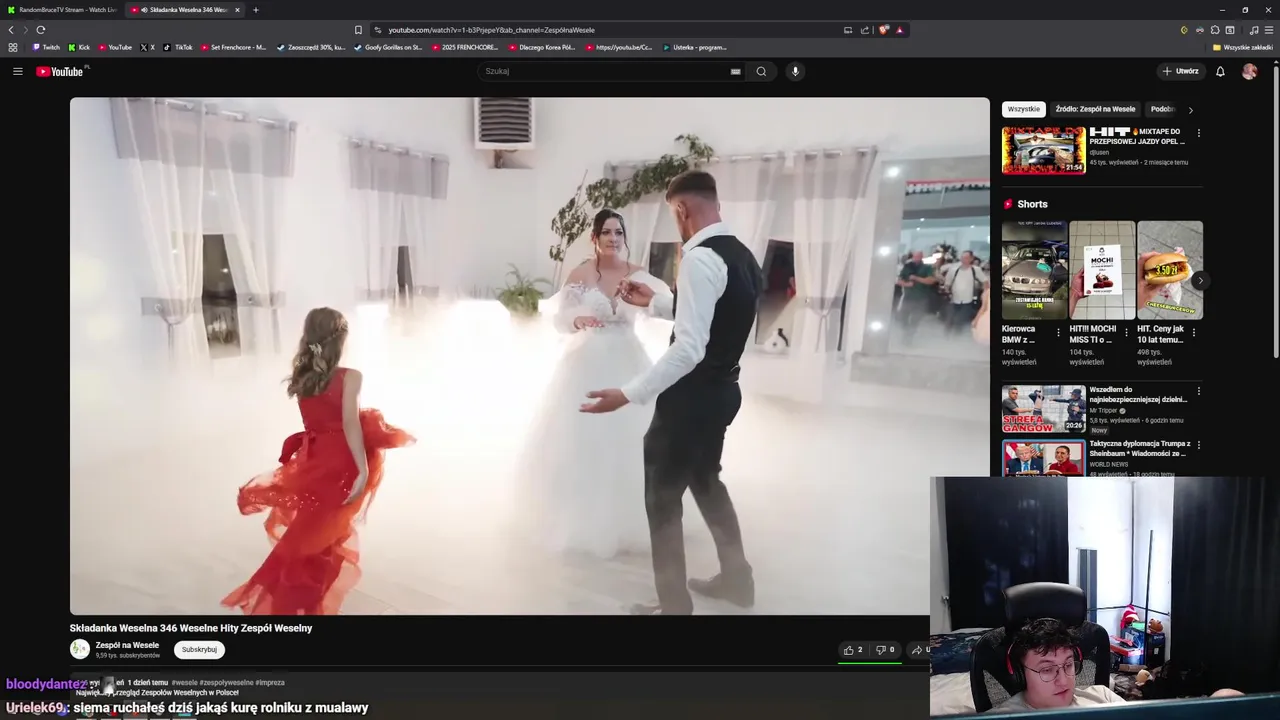The height and width of the screenshot is (720, 1280).
Task: Open options for Taktyczna dyplomacja Trumpa video
Action: tap(1198, 445)
